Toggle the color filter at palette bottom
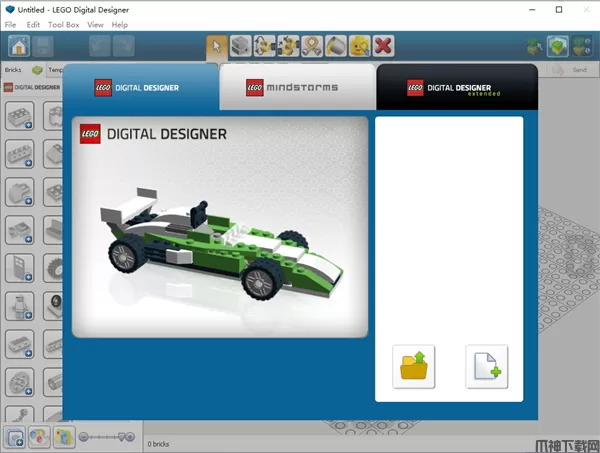Image resolution: width=600 pixels, height=453 pixels. tap(40, 436)
